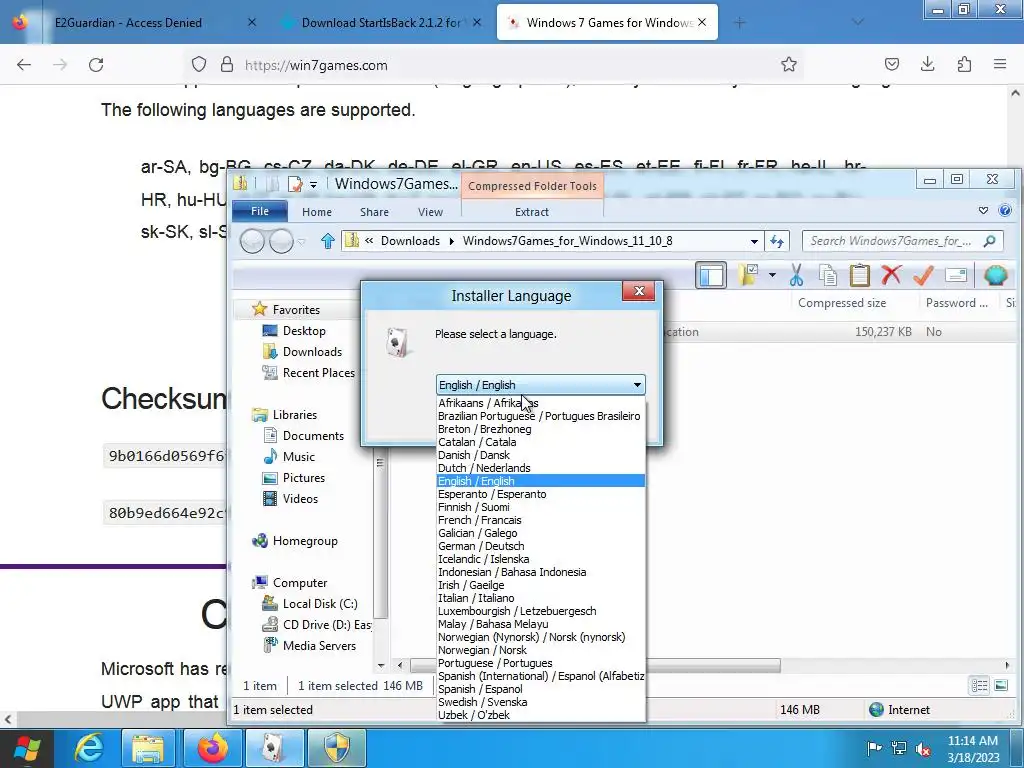Open Explorer Help question mark icon
This screenshot has width=1024, height=768.
pyautogui.click(x=1005, y=210)
